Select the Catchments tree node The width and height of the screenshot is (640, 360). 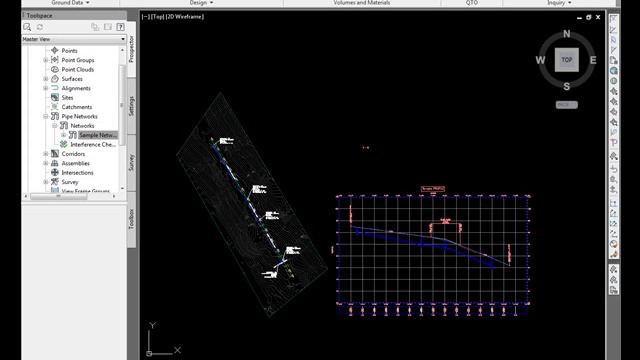[77, 107]
